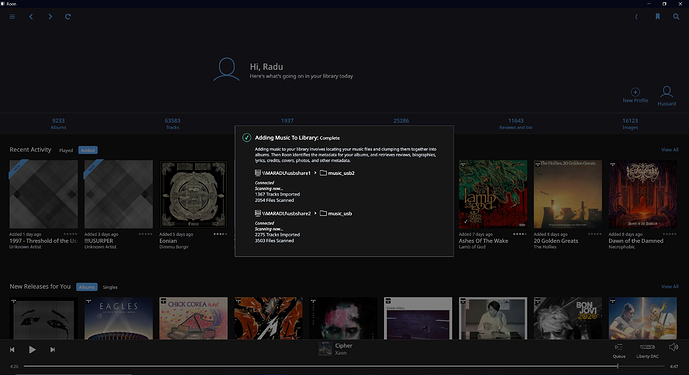The height and width of the screenshot is (375, 689).
Task: Open 11643 Reviews and bio
Action: tap(515, 124)
